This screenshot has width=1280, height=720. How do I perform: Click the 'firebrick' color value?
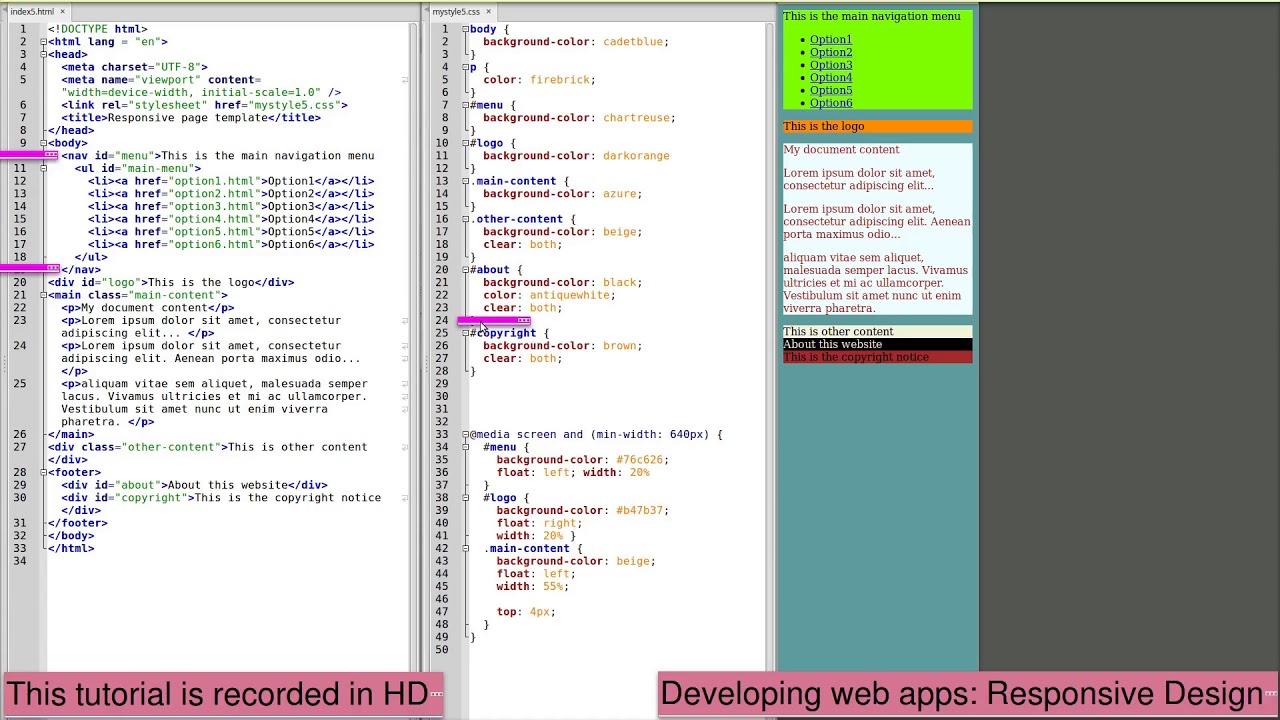click(x=560, y=80)
